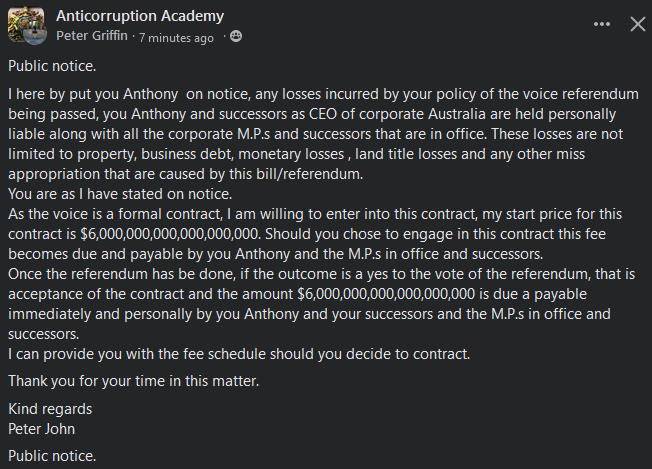Close the post with the X icon

point(637,24)
